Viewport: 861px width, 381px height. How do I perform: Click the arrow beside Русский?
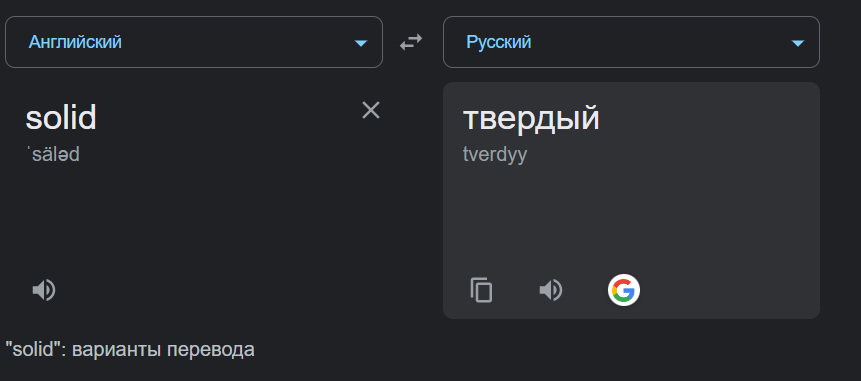(x=797, y=43)
